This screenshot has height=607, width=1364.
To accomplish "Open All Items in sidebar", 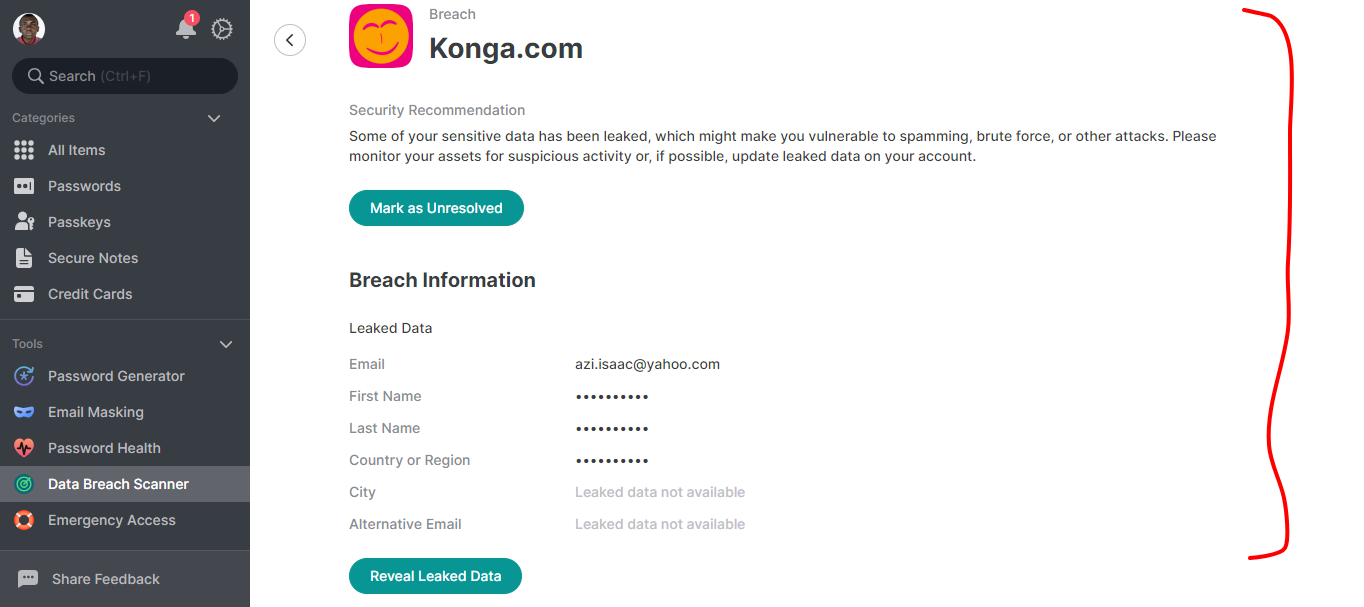I will [76, 150].
